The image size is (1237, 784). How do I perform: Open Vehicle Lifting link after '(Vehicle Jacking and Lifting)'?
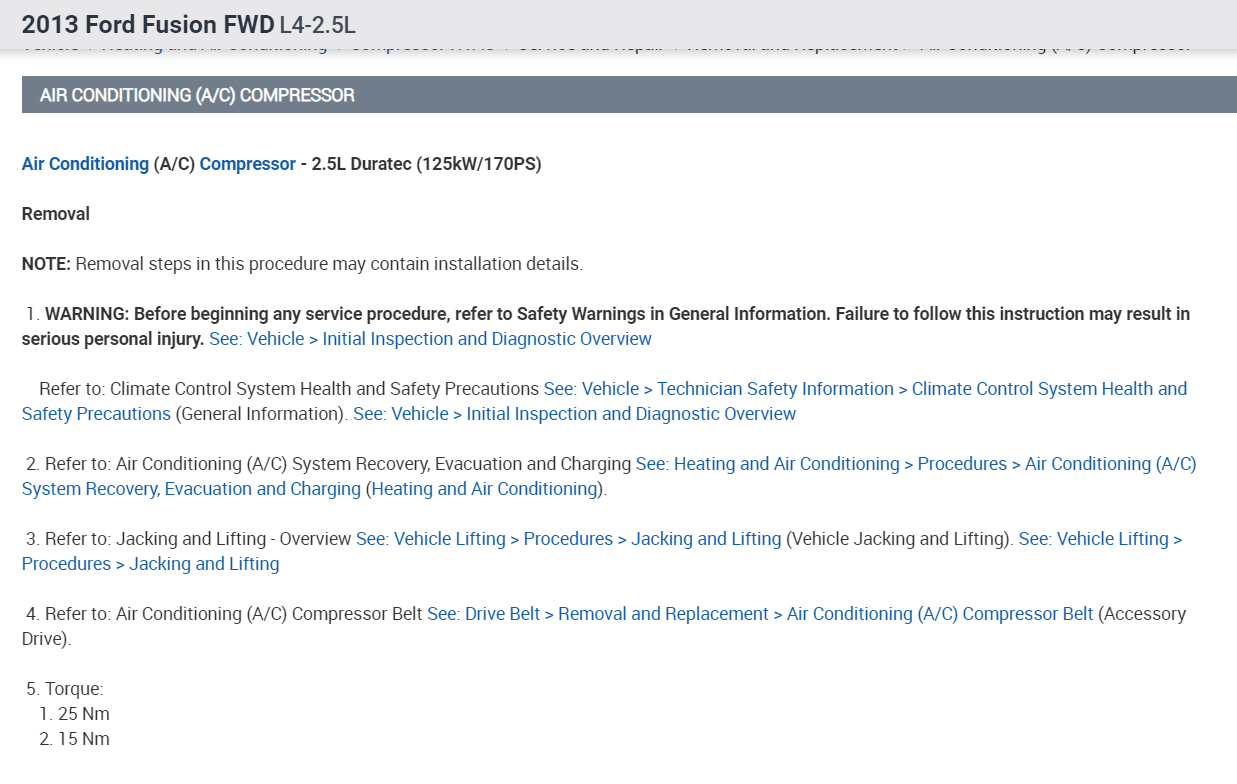click(602, 551)
